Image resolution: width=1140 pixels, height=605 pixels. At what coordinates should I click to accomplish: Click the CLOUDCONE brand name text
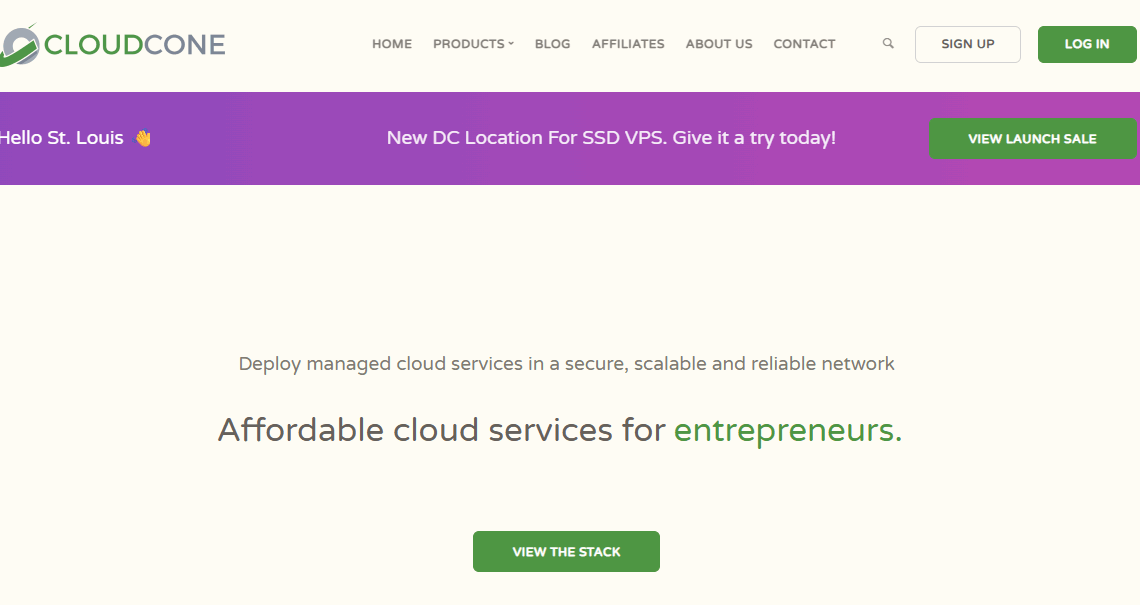pos(135,44)
